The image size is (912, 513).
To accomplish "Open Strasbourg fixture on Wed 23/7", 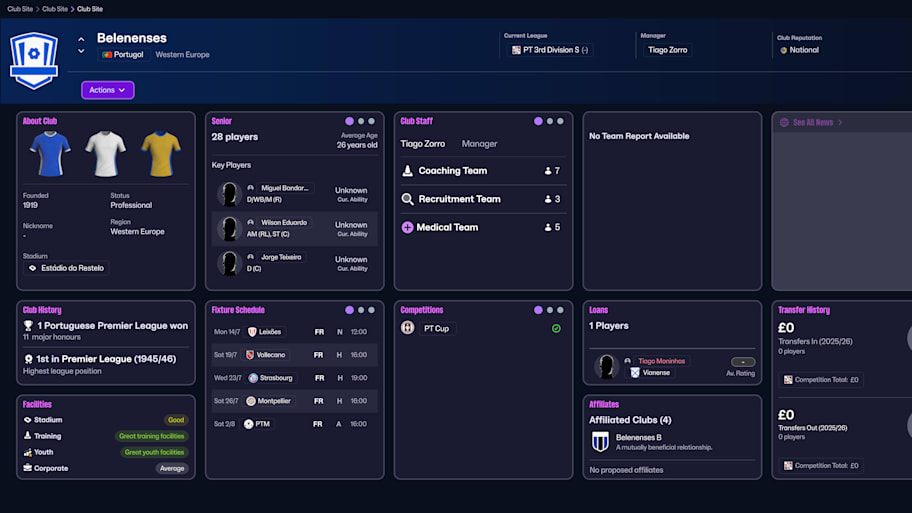I will click(x=294, y=378).
